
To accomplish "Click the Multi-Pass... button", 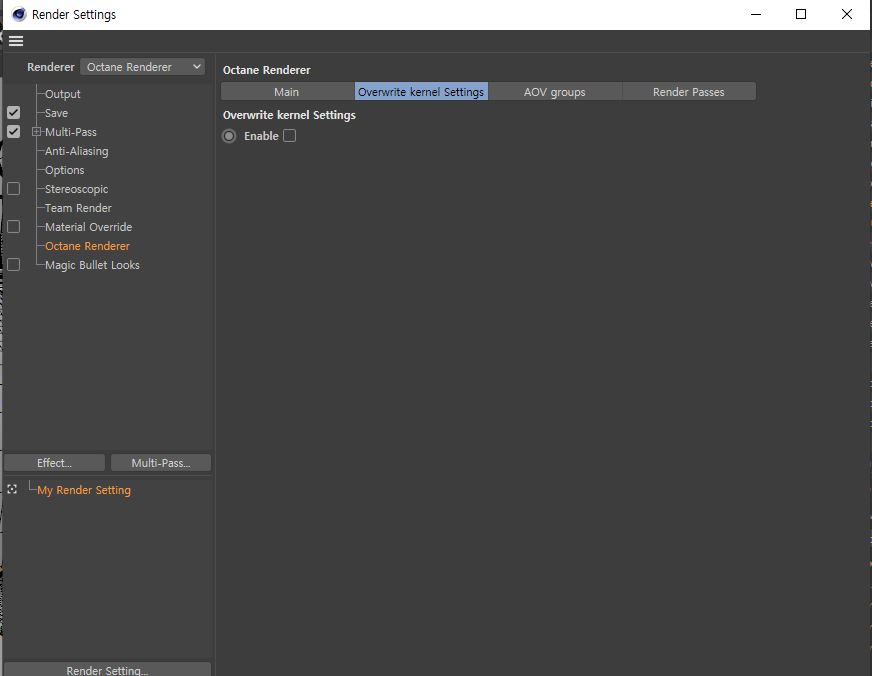I will click(161, 463).
